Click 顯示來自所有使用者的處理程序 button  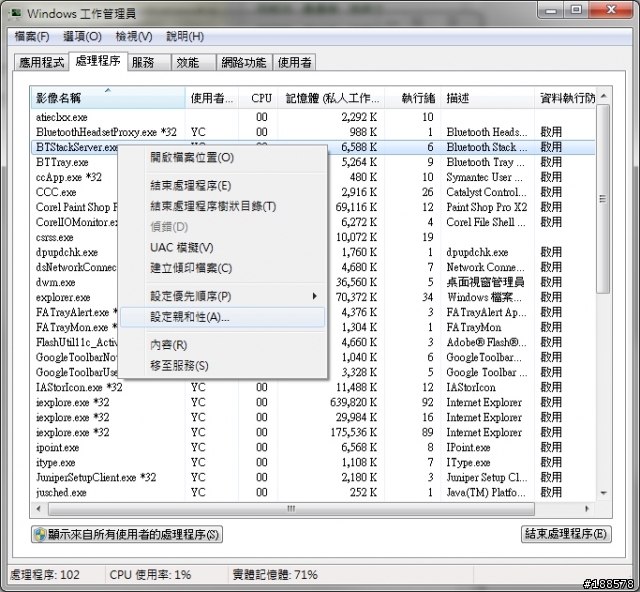127,534
